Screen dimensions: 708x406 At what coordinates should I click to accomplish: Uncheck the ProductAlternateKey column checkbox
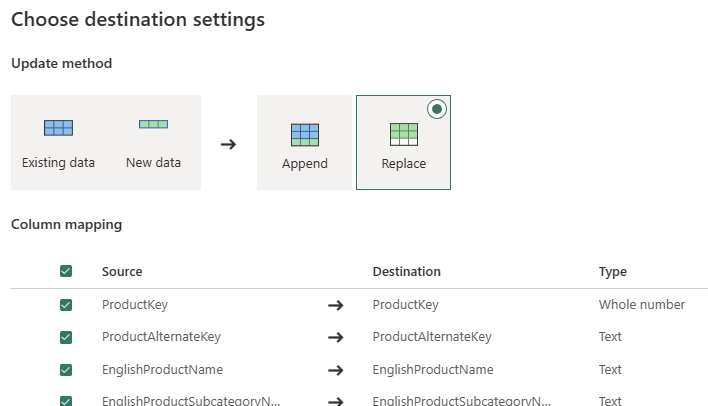pos(66,337)
